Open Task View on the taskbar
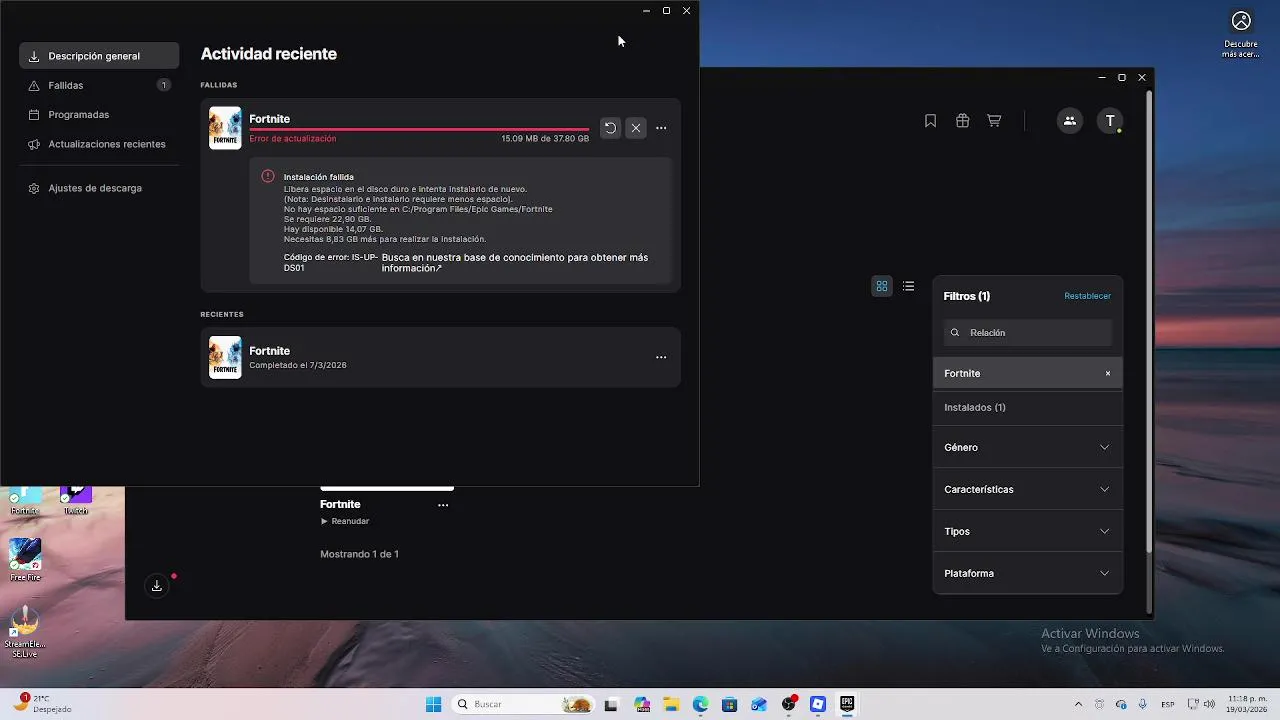The image size is (1280, 720). 611,704
